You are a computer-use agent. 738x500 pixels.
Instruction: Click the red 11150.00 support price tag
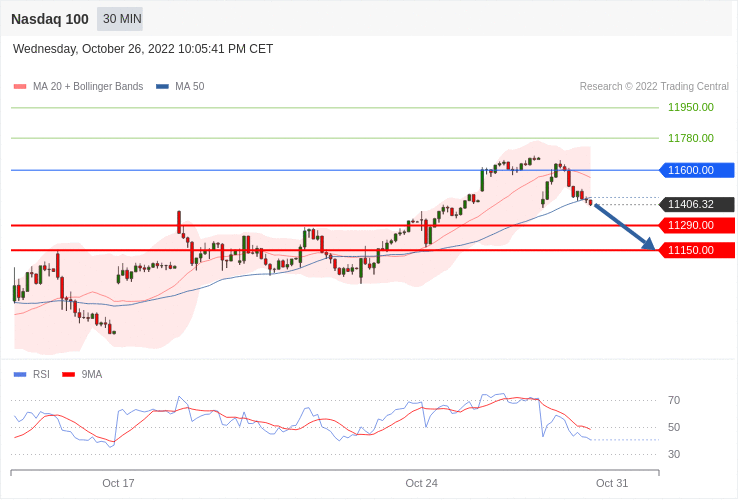click(697, 250)
